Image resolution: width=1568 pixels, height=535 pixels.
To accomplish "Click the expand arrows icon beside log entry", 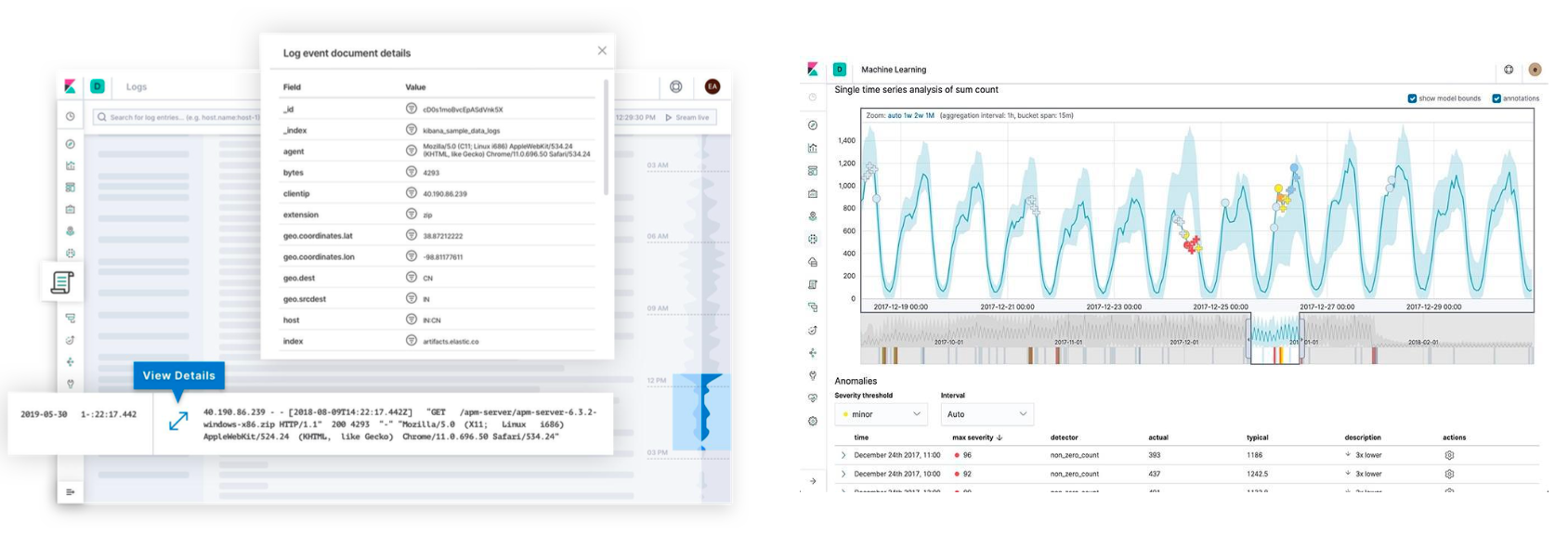I will coord(178,421).
